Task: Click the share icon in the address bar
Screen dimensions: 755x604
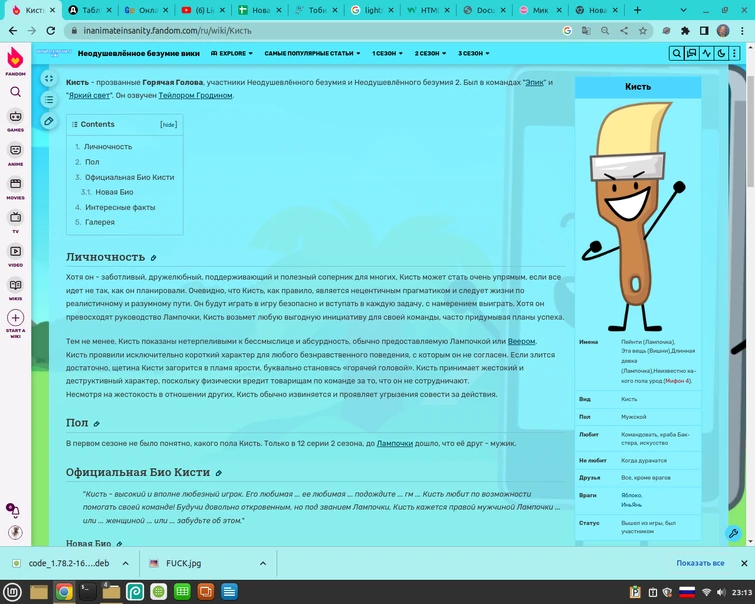Action: point(624,31)
